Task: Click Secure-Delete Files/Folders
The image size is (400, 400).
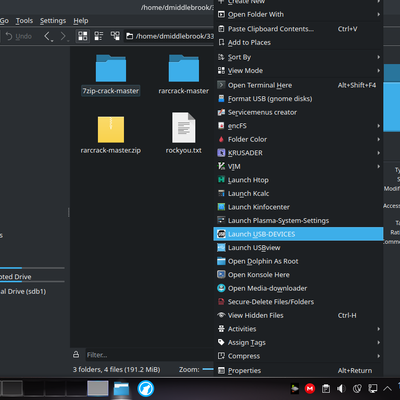Action: [298, 302]
